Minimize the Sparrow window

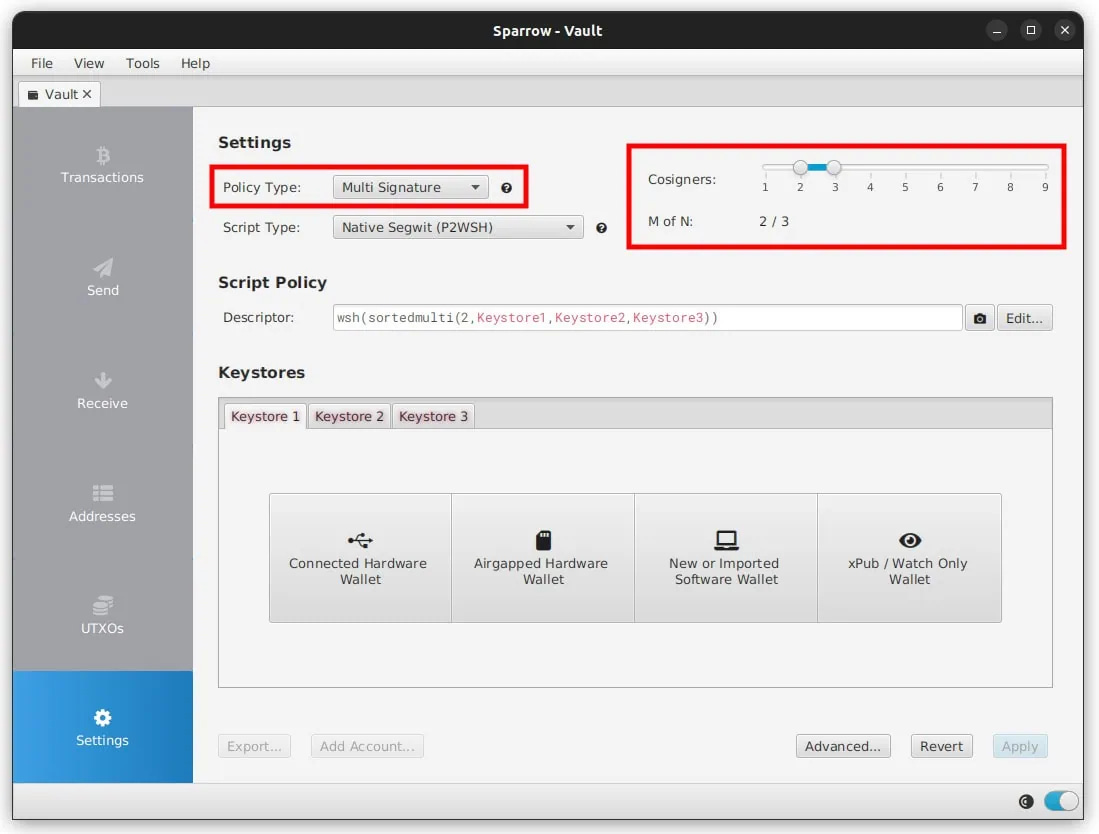[996, 31]
